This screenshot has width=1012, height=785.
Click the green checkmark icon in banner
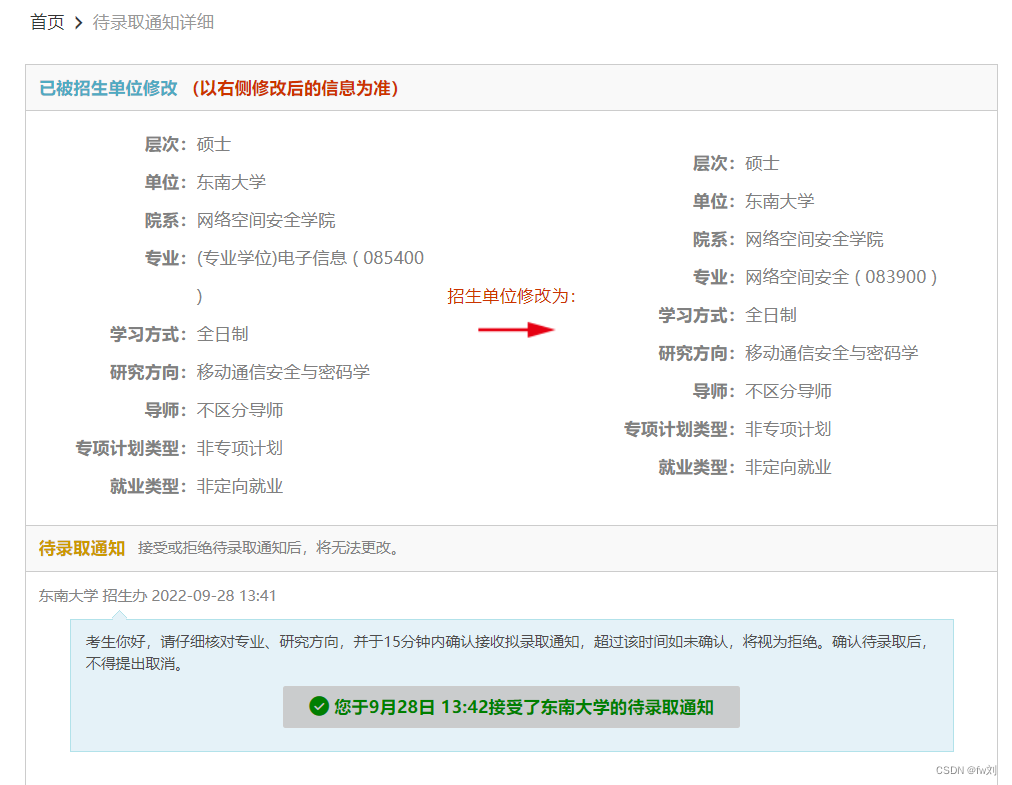click(319, 706)
